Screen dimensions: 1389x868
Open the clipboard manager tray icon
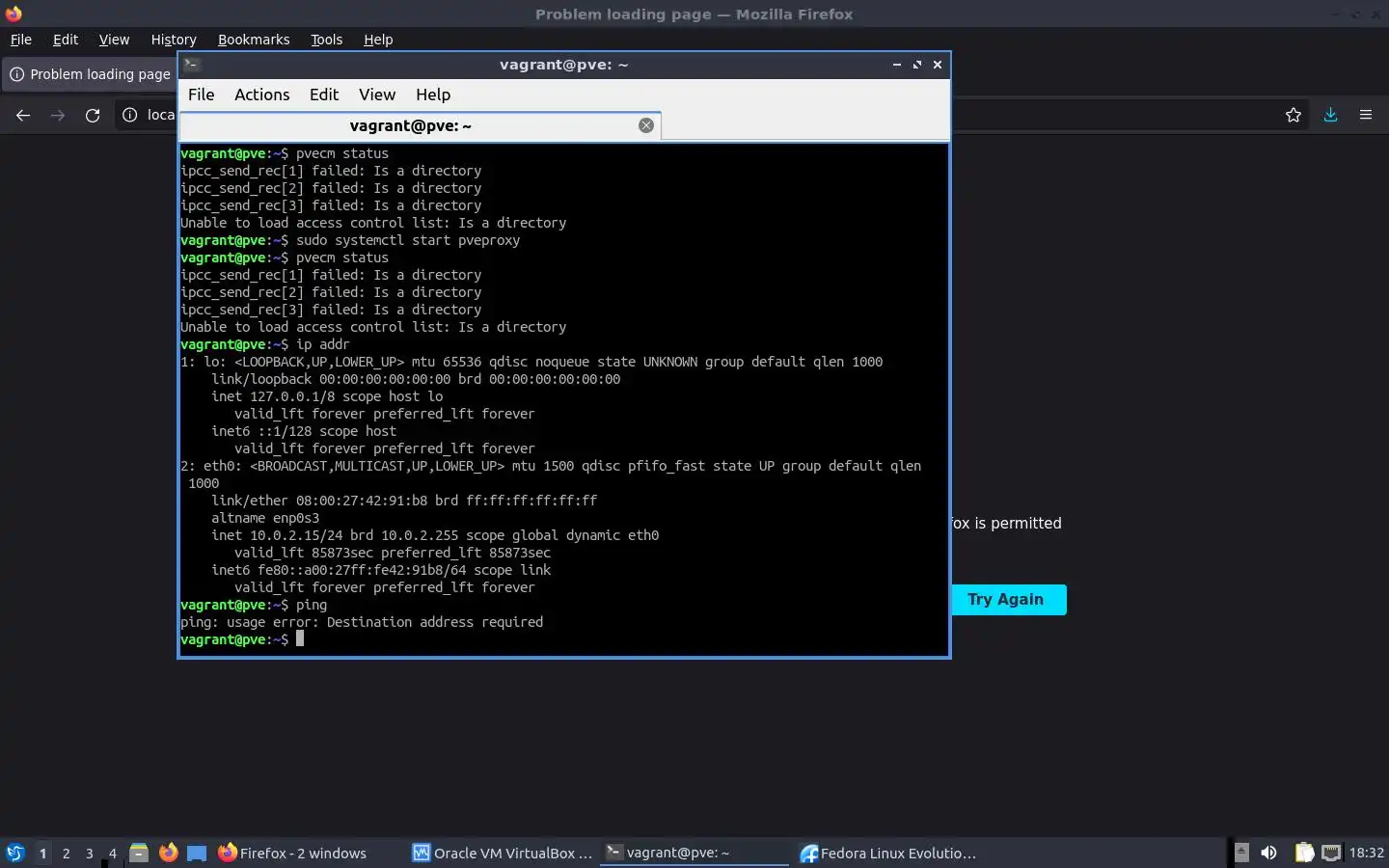(x=1304, y=853)
